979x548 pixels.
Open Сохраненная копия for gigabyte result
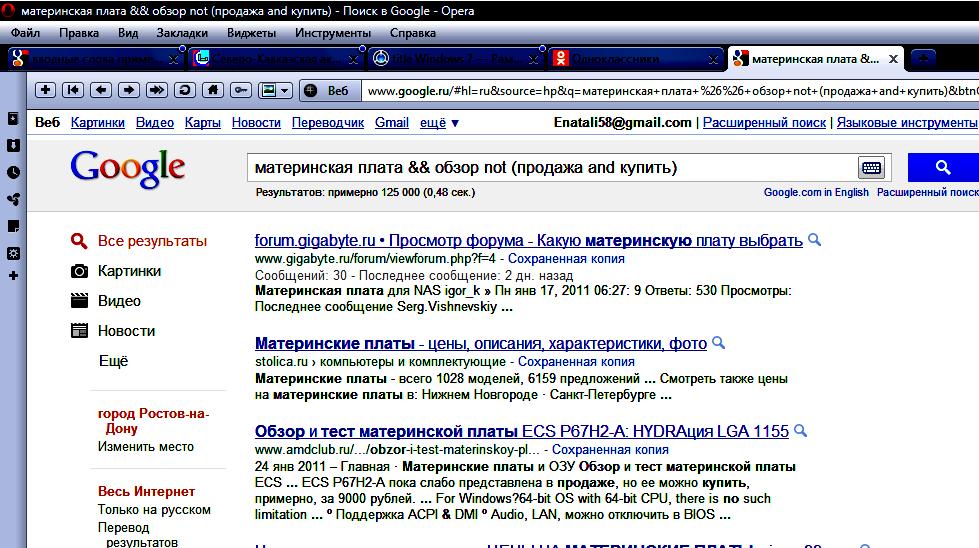(566, 258)
